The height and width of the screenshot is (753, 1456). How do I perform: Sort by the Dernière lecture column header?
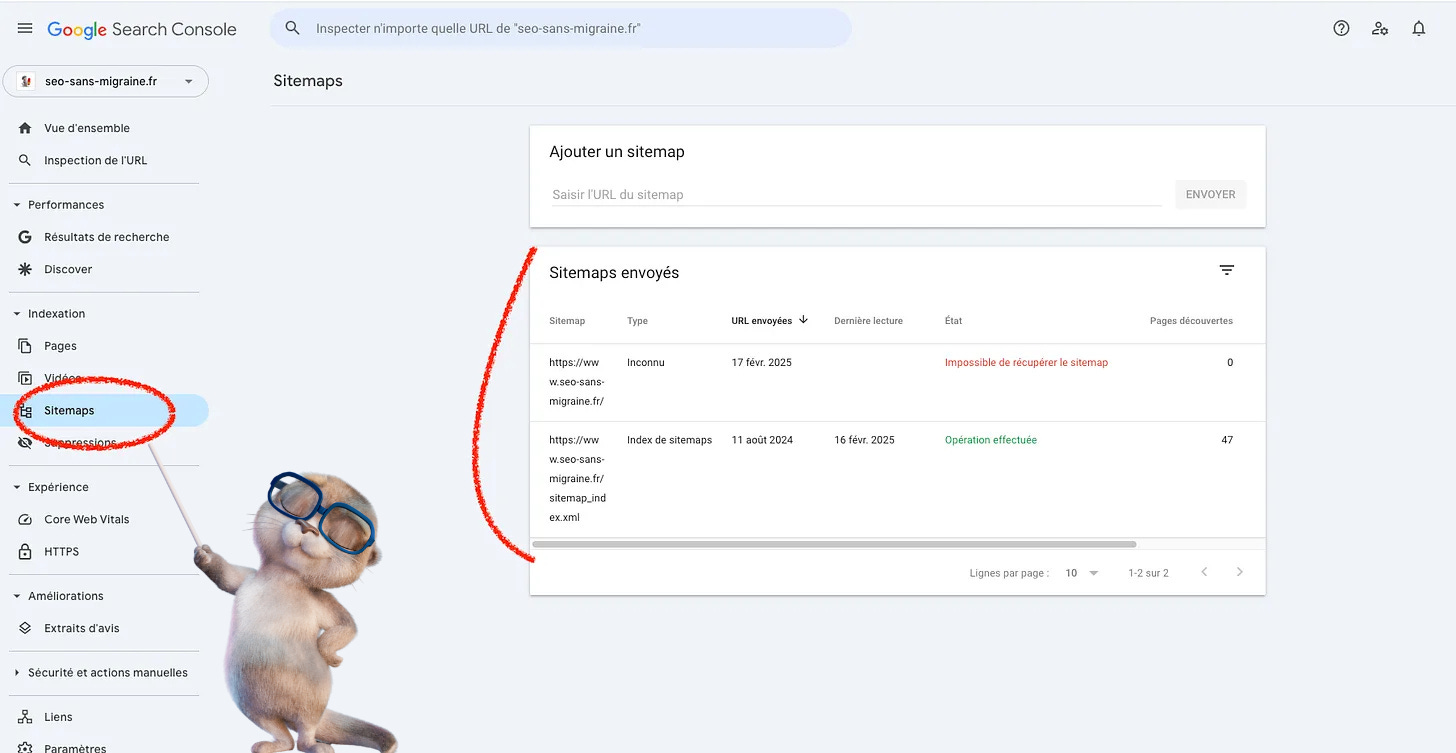(x=868, y=321)
